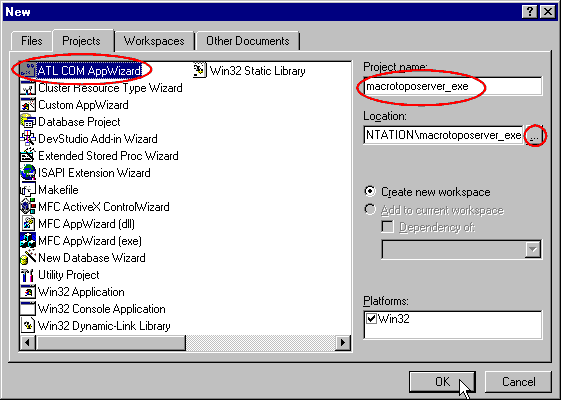This screenshot has width=561, height=400.
Task: Switch to the Files tab
Action: [31, 41]
